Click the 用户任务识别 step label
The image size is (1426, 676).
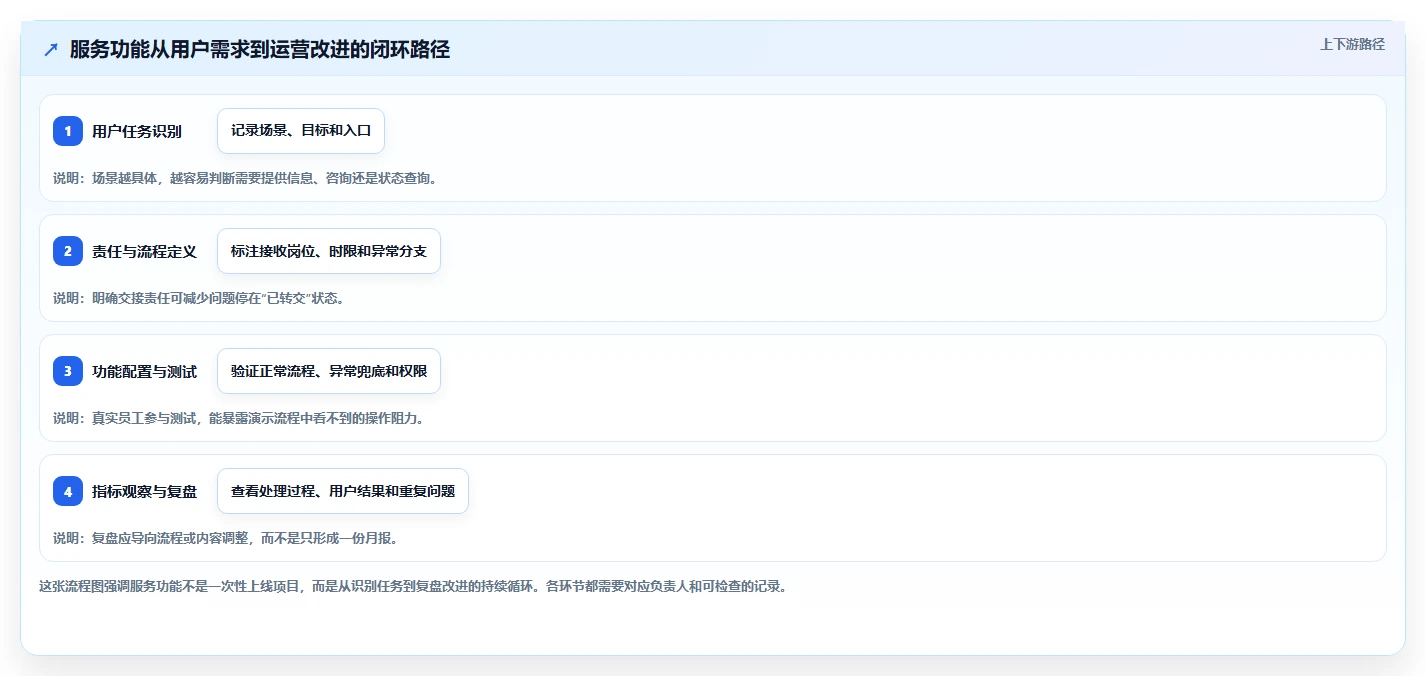pyautogui.click(x=137, y=131)
